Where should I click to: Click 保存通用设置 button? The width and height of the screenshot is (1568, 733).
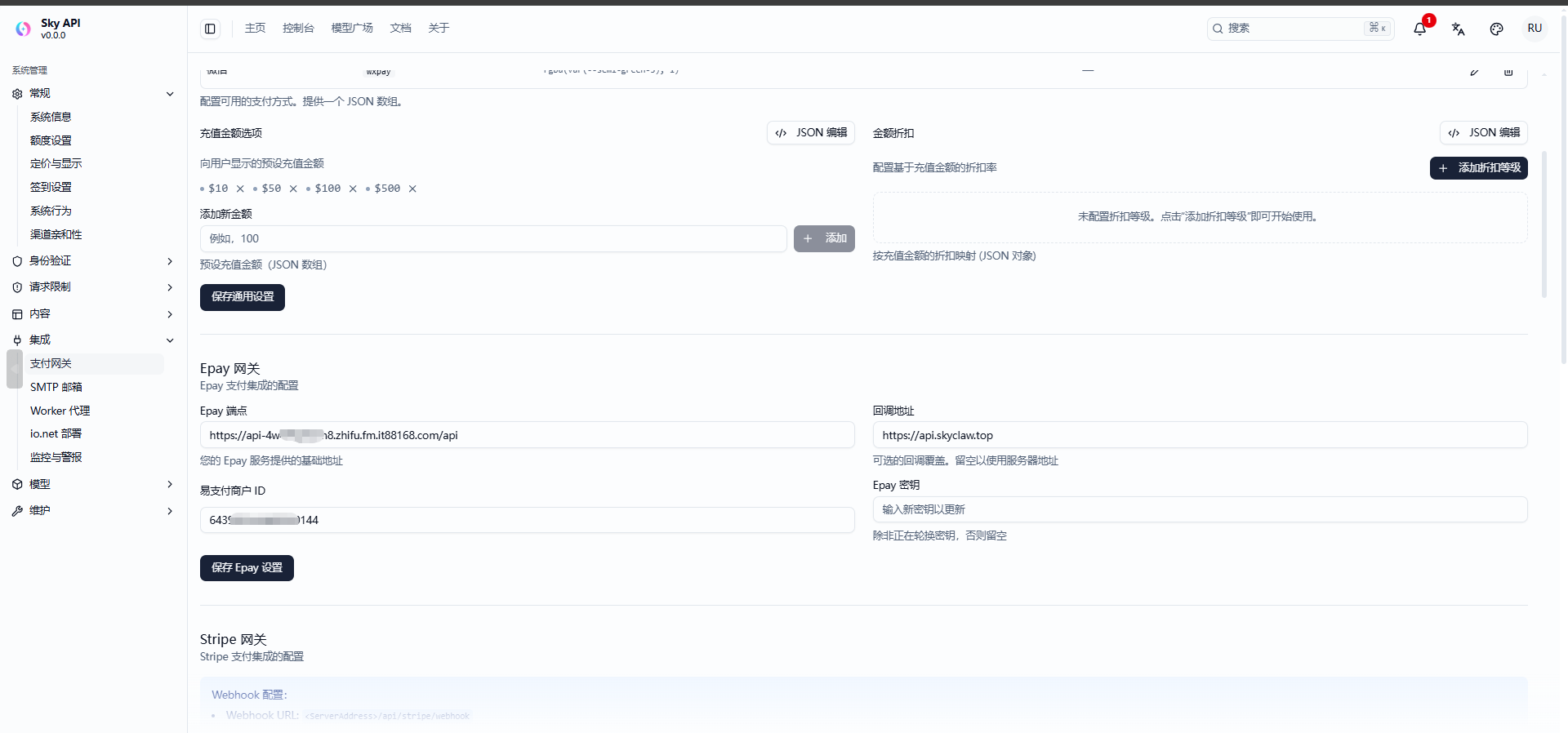point(243,298)
